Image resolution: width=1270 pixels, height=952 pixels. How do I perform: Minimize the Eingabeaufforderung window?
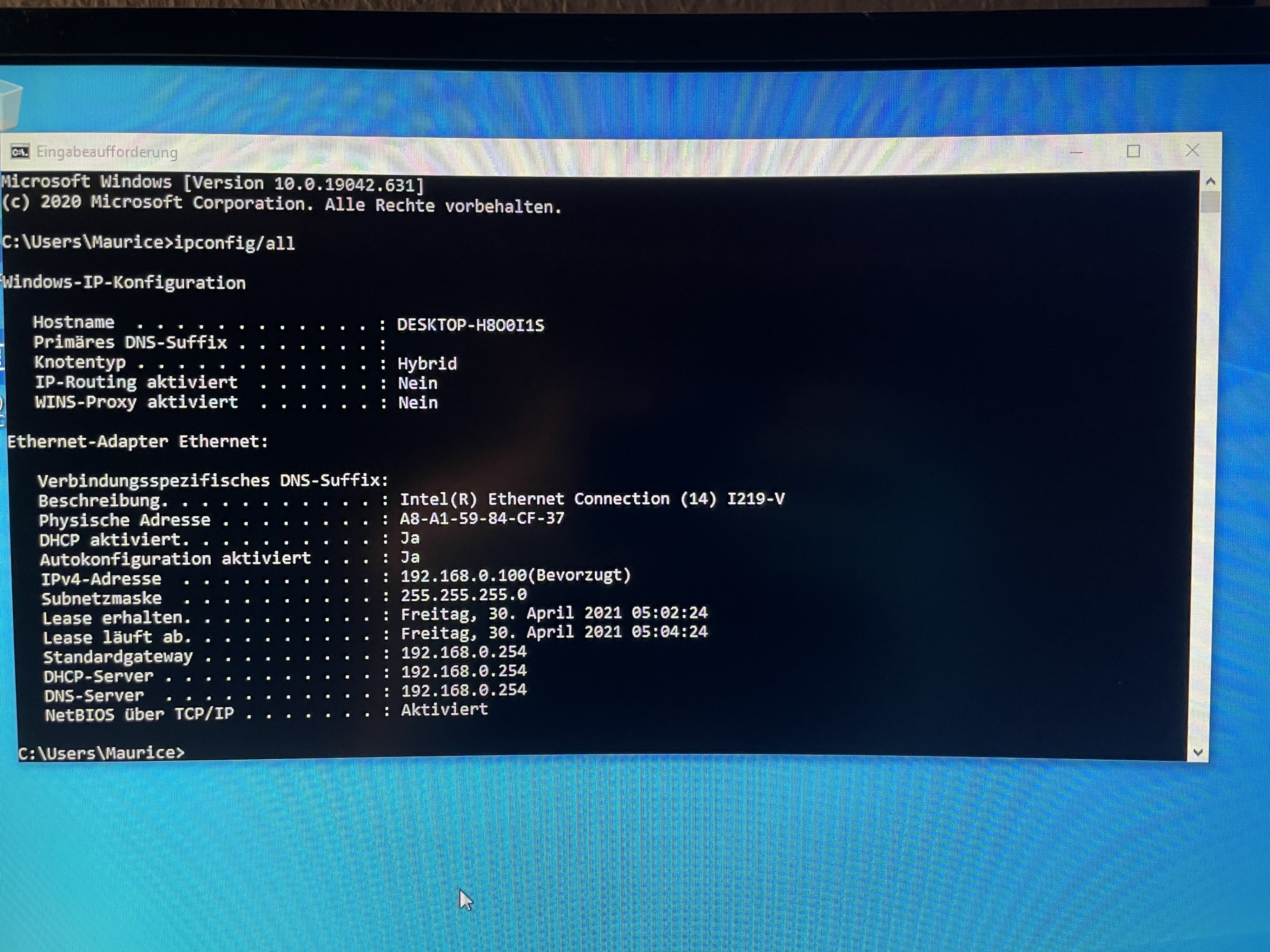coord(1077,152)
